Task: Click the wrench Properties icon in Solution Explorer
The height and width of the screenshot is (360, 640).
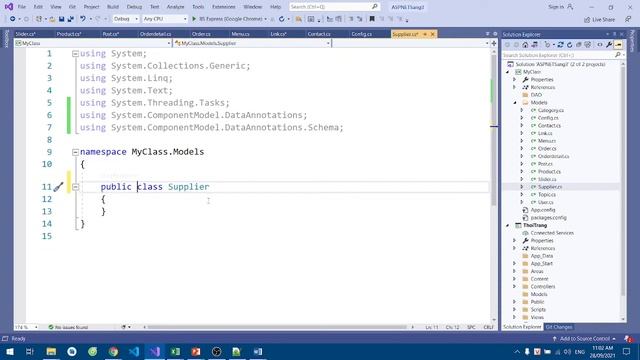Action: tap(609, 45)
